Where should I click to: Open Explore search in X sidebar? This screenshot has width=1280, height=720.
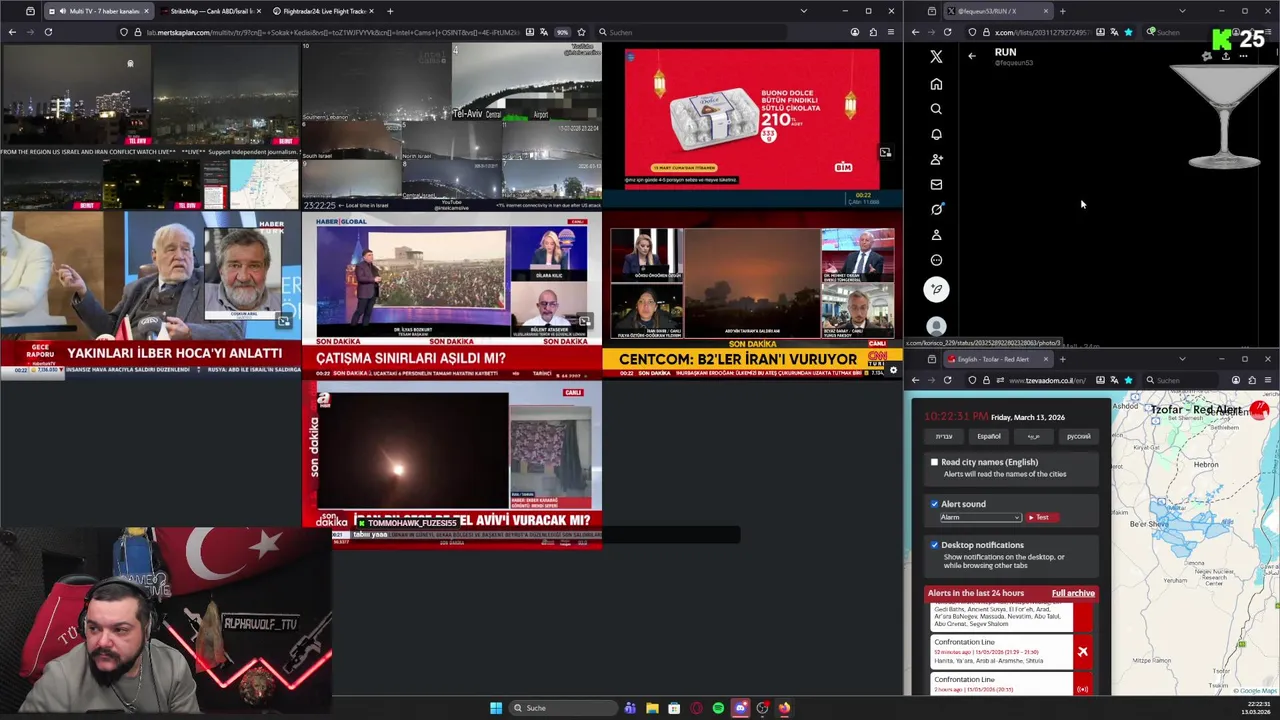point(936,109)
